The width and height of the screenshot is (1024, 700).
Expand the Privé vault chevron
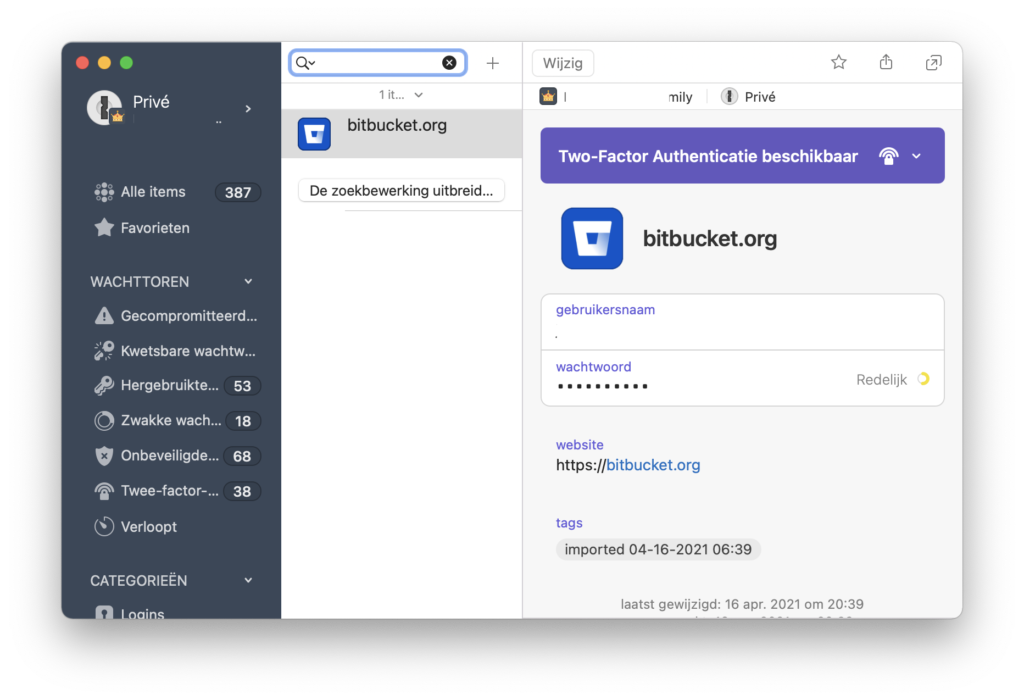pos(248,108)
